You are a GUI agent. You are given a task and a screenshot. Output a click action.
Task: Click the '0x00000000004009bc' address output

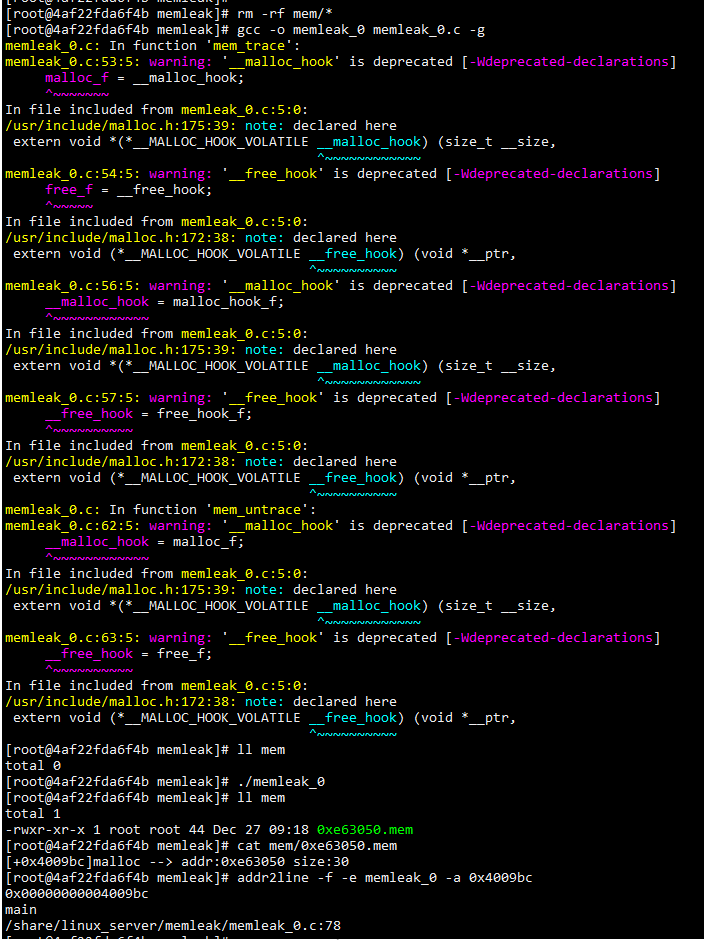(x=77, y=894)
